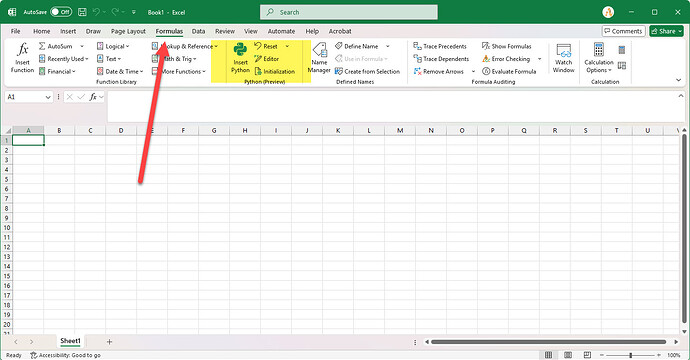Add a new sheet with plus button

pyautogui.click(x=110, y=342)
